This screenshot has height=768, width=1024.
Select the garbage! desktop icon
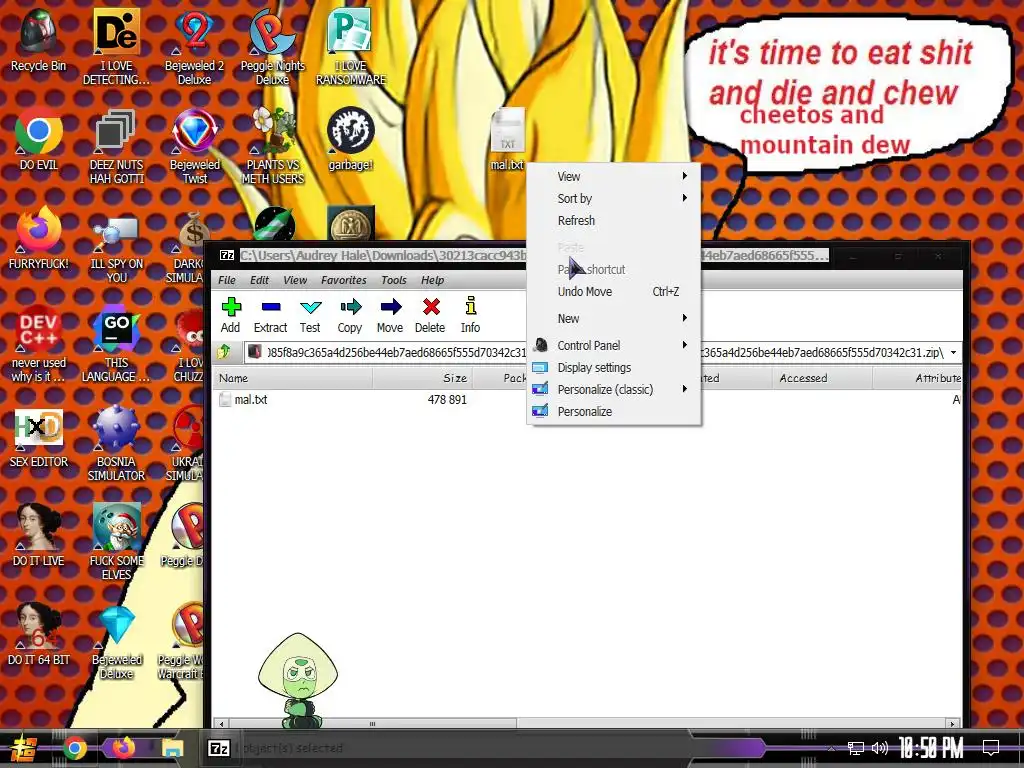[x=351, y=140]
